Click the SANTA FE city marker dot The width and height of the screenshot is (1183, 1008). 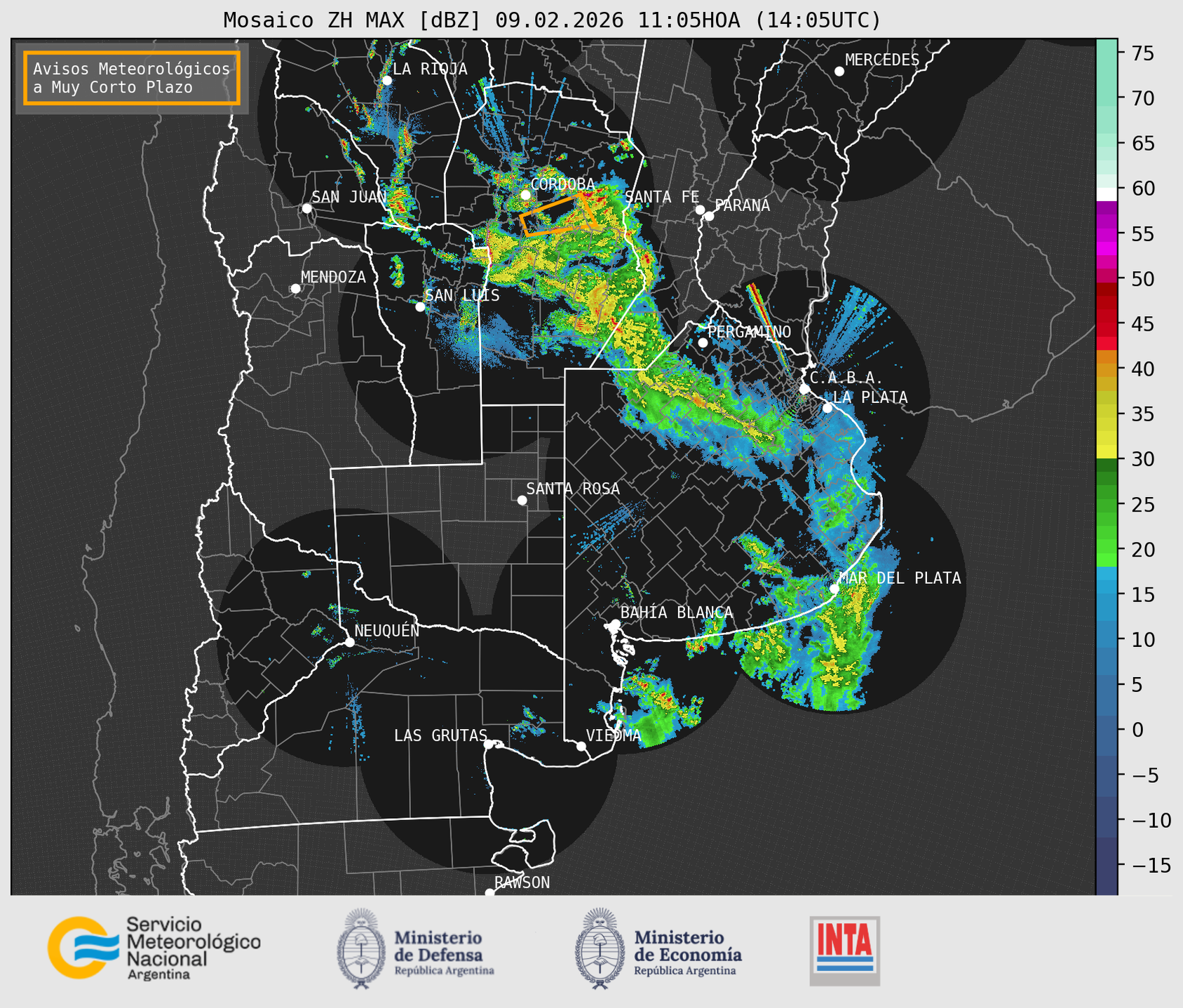[x=700, y=210]
